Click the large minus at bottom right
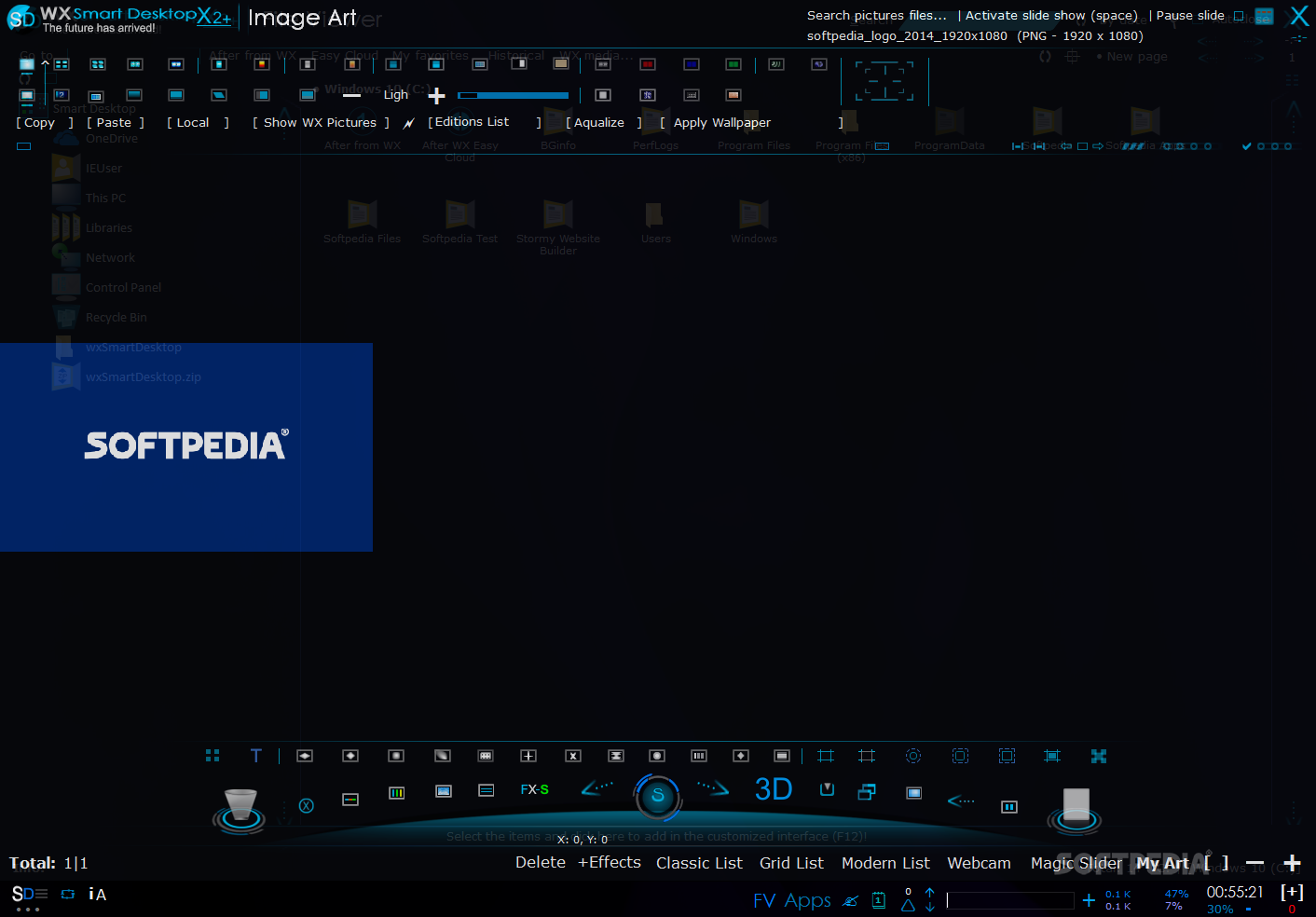 pos(1255,863)
